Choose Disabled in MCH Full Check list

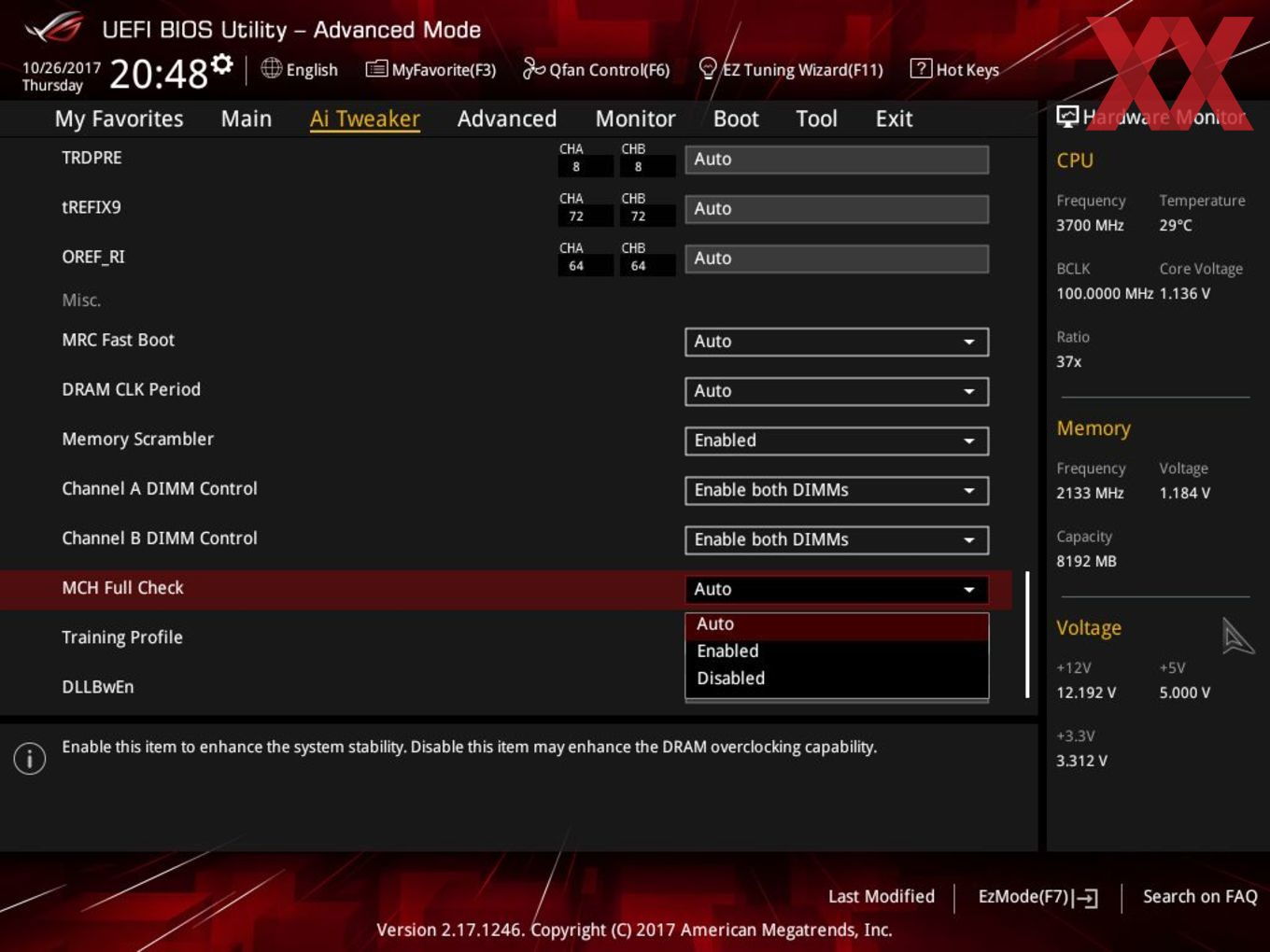pyautogui.click(x=837, y=679)
